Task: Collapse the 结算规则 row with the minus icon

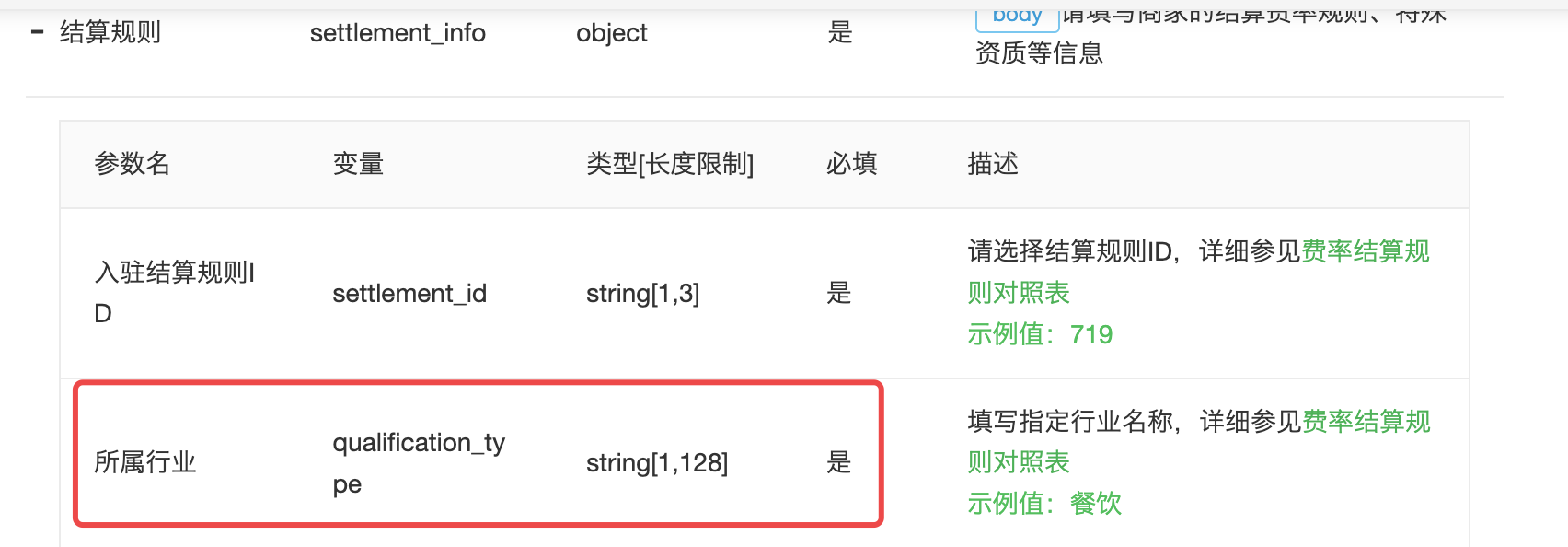Action: coord(38,33)
